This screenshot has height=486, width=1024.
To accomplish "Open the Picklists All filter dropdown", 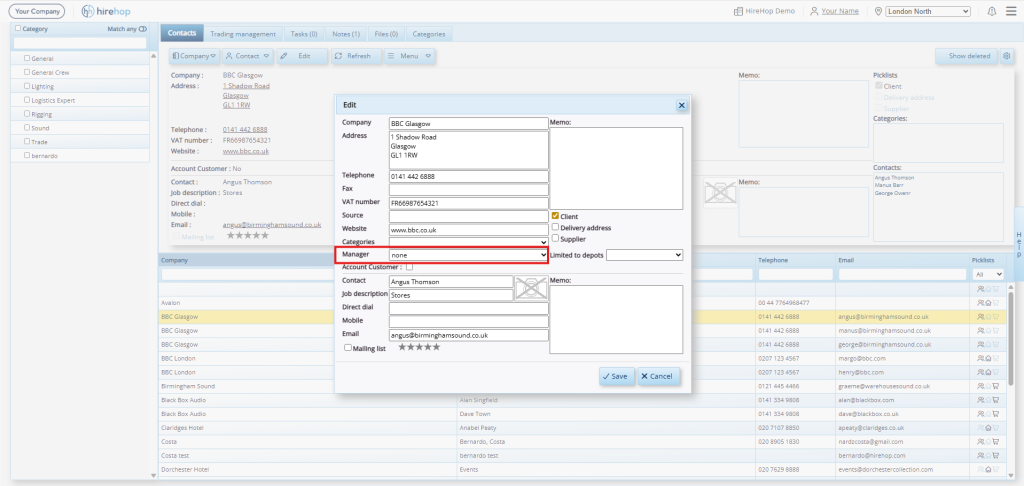I will [988, 274].
